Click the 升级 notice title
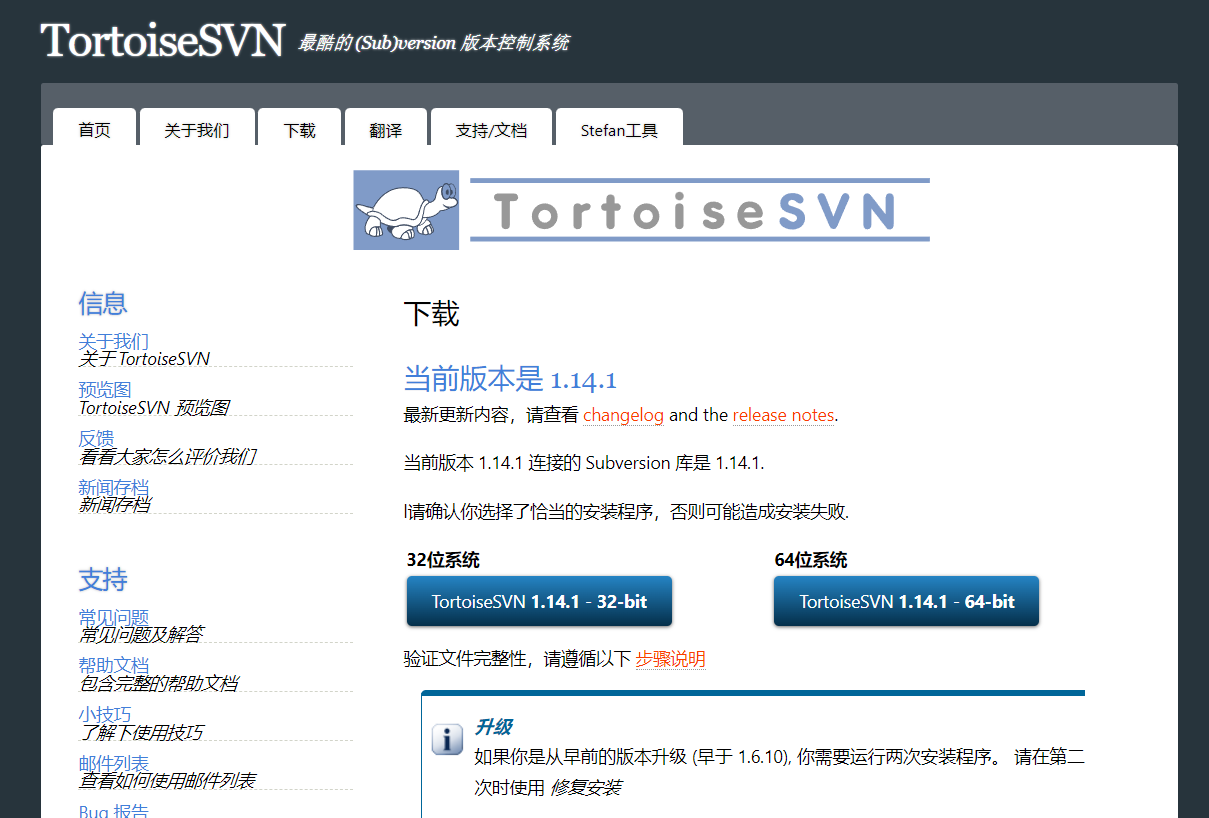The height and width of the screenshot is (818, 1209). pos(493,727)
